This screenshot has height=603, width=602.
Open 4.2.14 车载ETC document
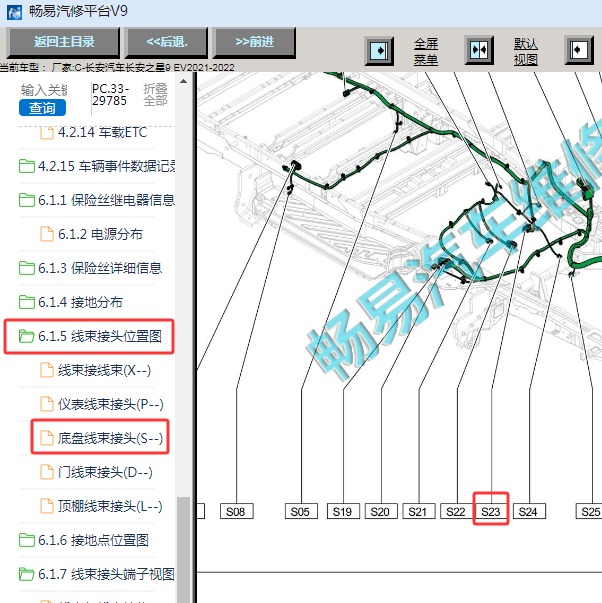[x=102, y=133]
